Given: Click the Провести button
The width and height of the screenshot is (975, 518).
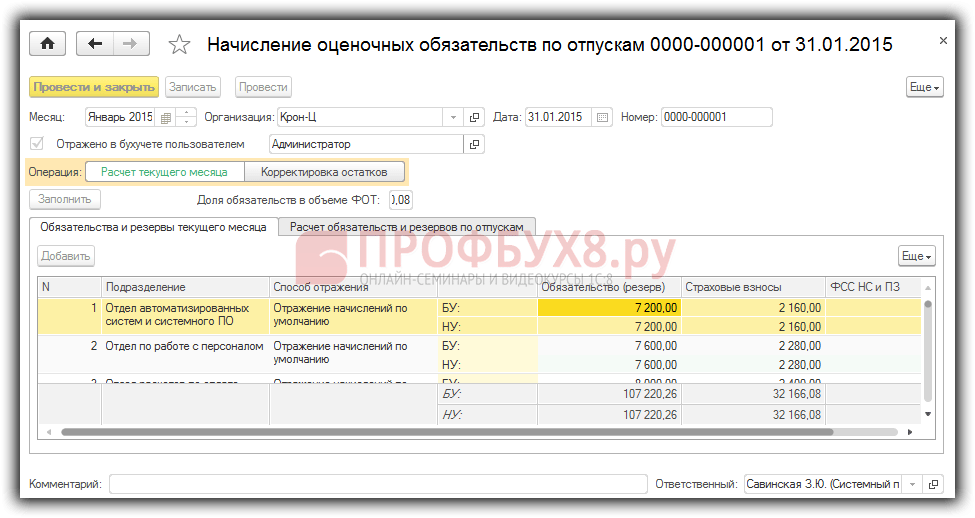Looking at the screenshot, I should tap(263, 87).
